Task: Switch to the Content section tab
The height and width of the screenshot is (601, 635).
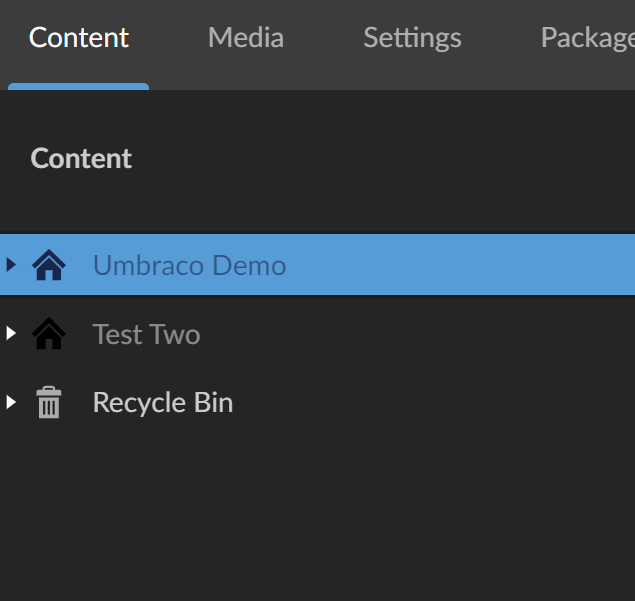Action: [x=79, y=38]
